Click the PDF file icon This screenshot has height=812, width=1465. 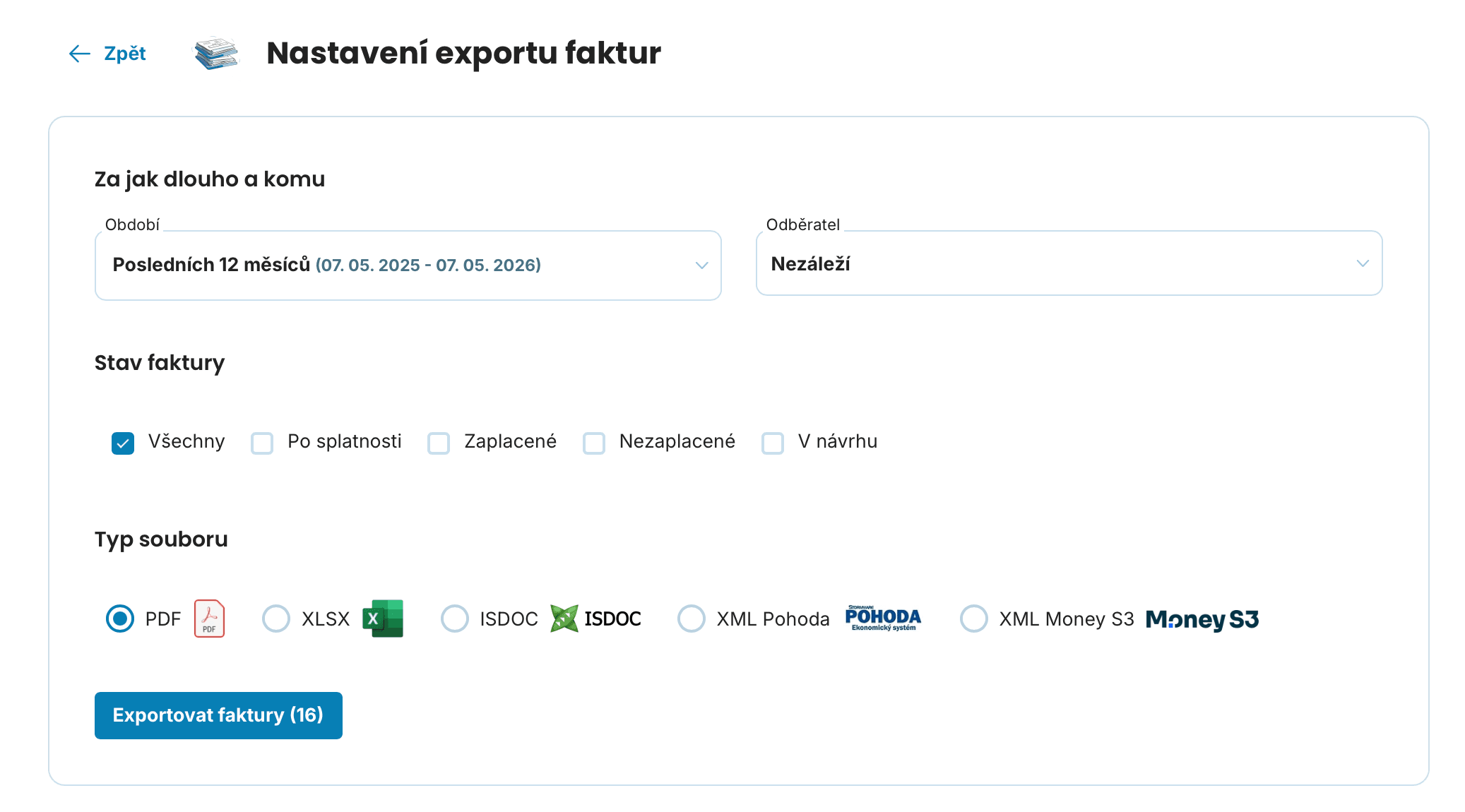209,619
